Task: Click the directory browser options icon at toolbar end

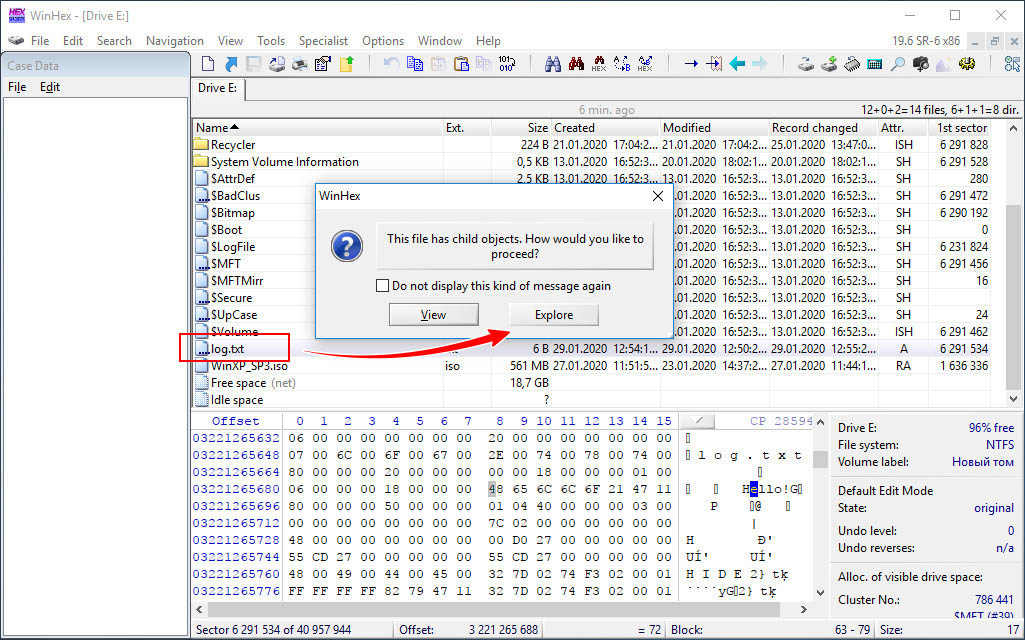Action: pyautogui.click(x=1013, y=63)
